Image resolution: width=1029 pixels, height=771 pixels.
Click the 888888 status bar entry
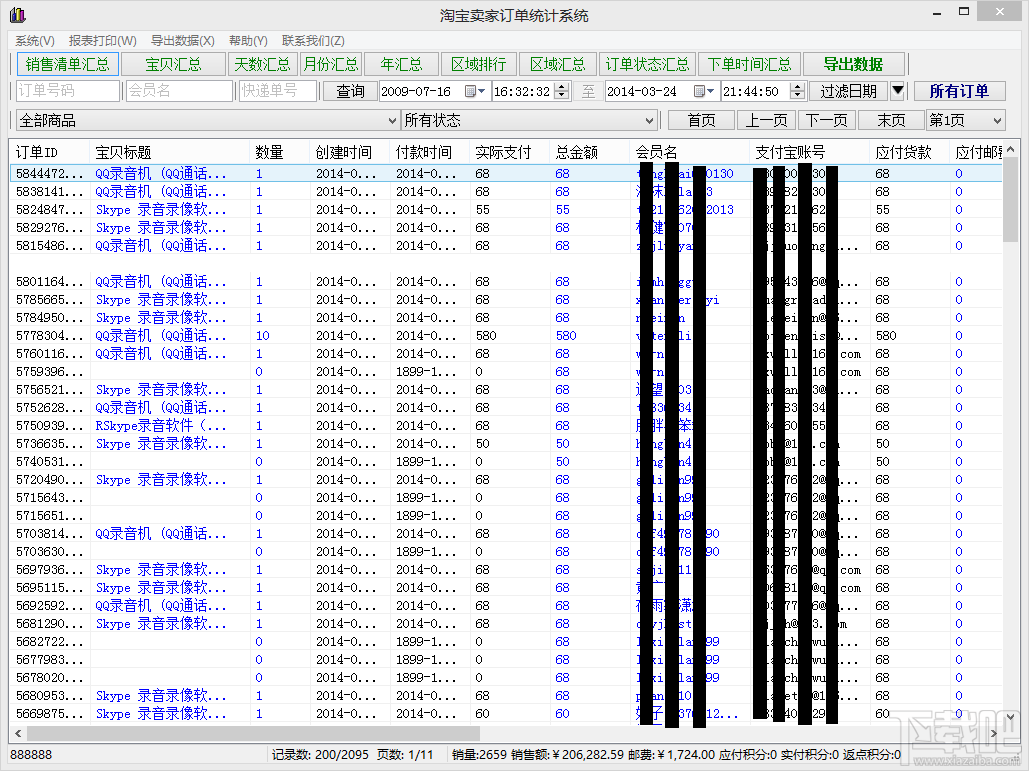click(x=31, y=755)
